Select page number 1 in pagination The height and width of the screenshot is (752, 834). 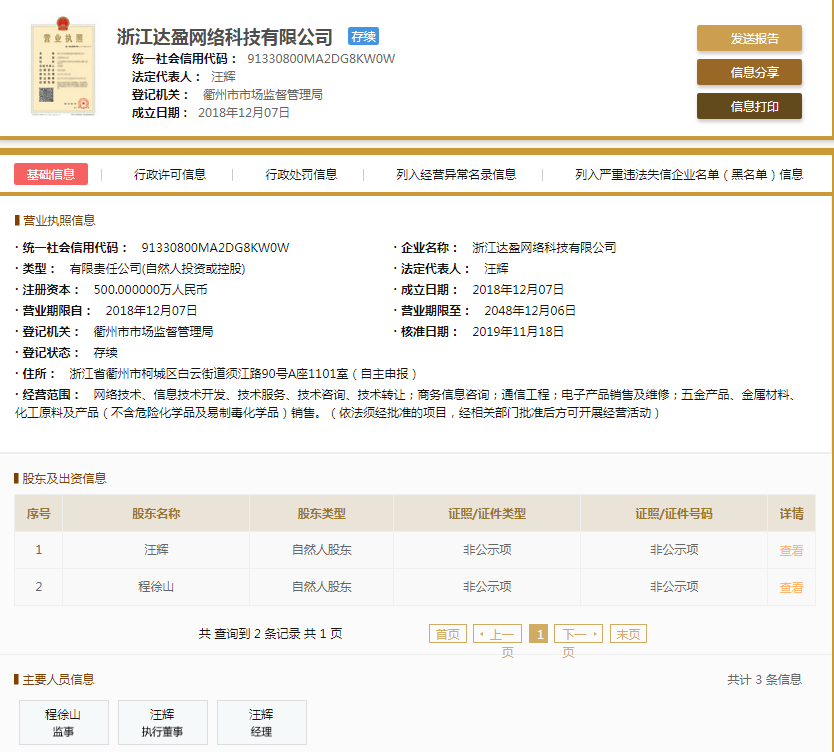(x=537, y=632)
